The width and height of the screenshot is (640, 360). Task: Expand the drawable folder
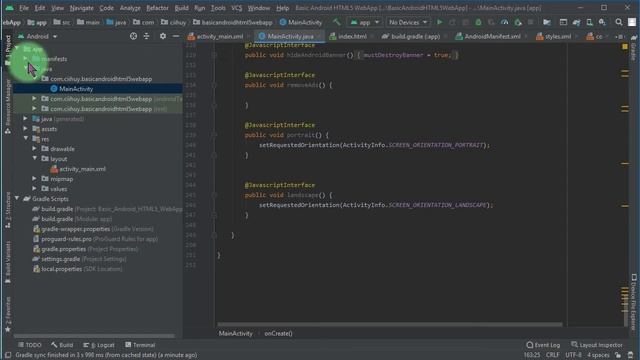click(x=35, y=149)
